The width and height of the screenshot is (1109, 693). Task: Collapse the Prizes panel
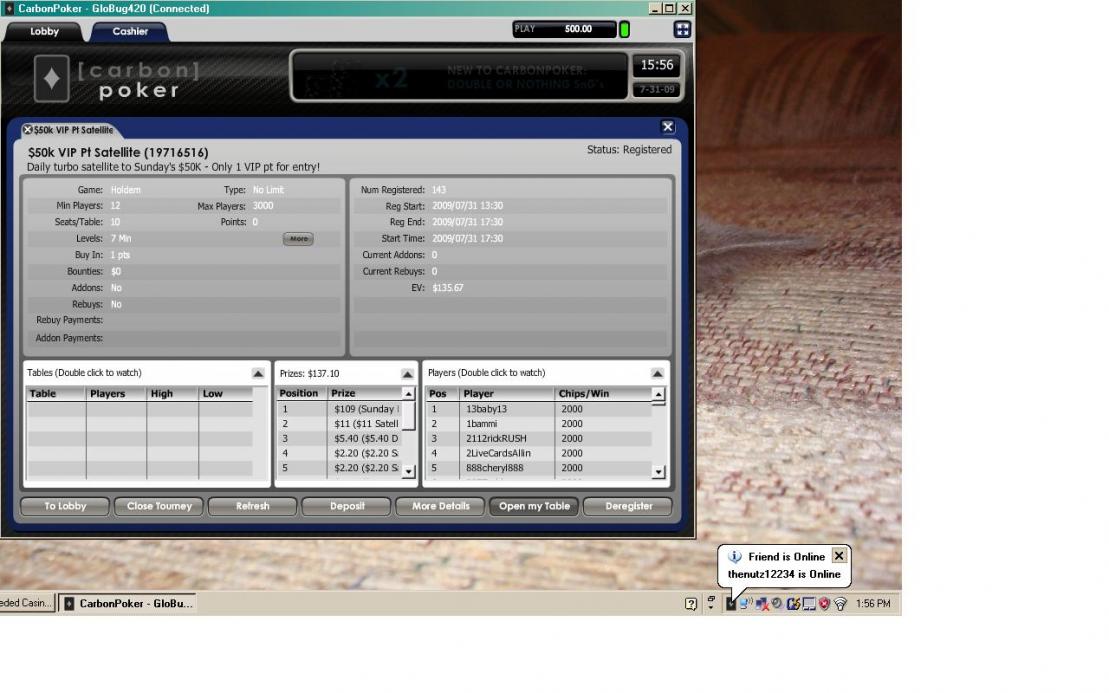click(407, 373)
